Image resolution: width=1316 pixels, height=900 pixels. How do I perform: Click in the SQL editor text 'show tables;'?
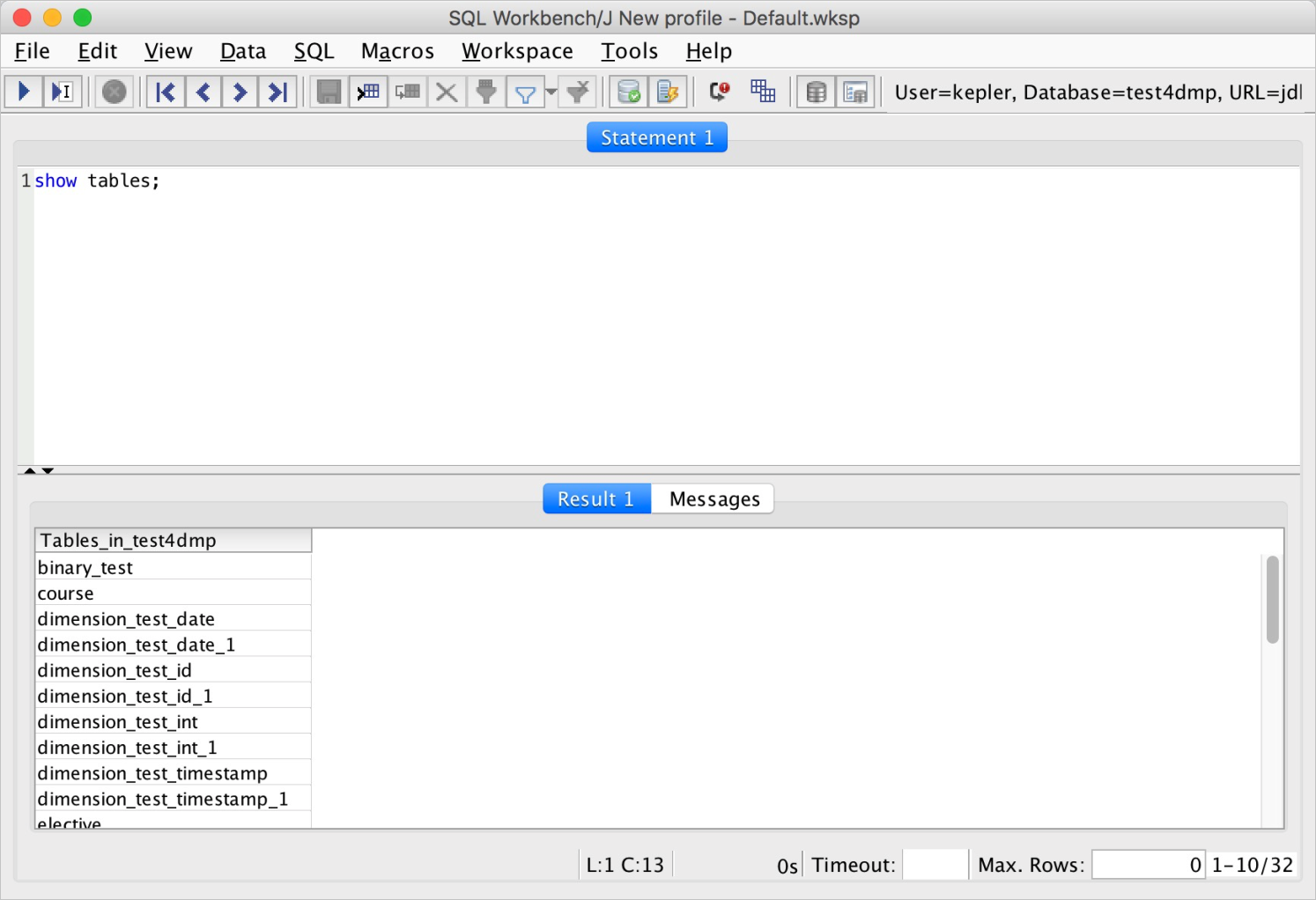point(97,181)
